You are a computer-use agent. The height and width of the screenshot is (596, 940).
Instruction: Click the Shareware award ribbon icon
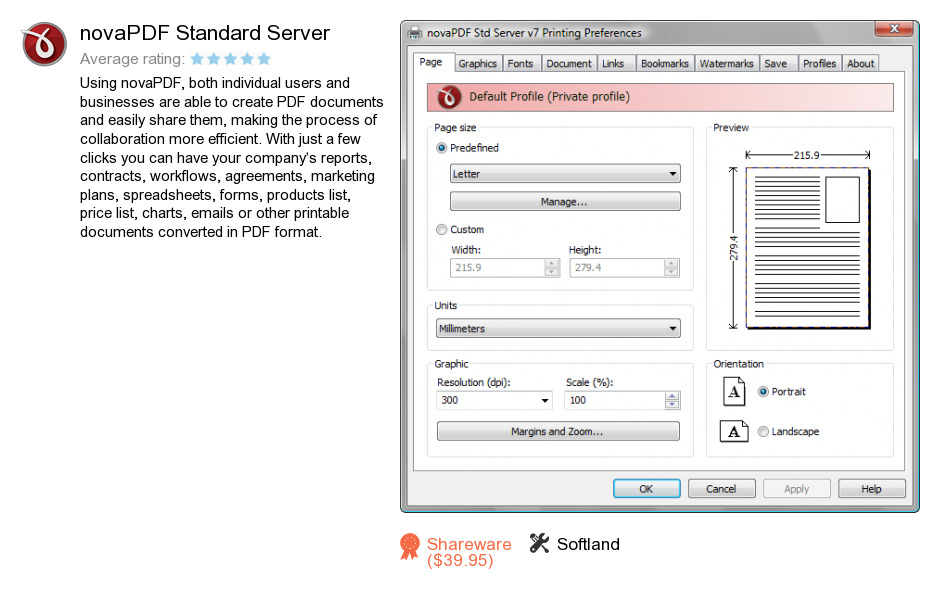[410, 546]
